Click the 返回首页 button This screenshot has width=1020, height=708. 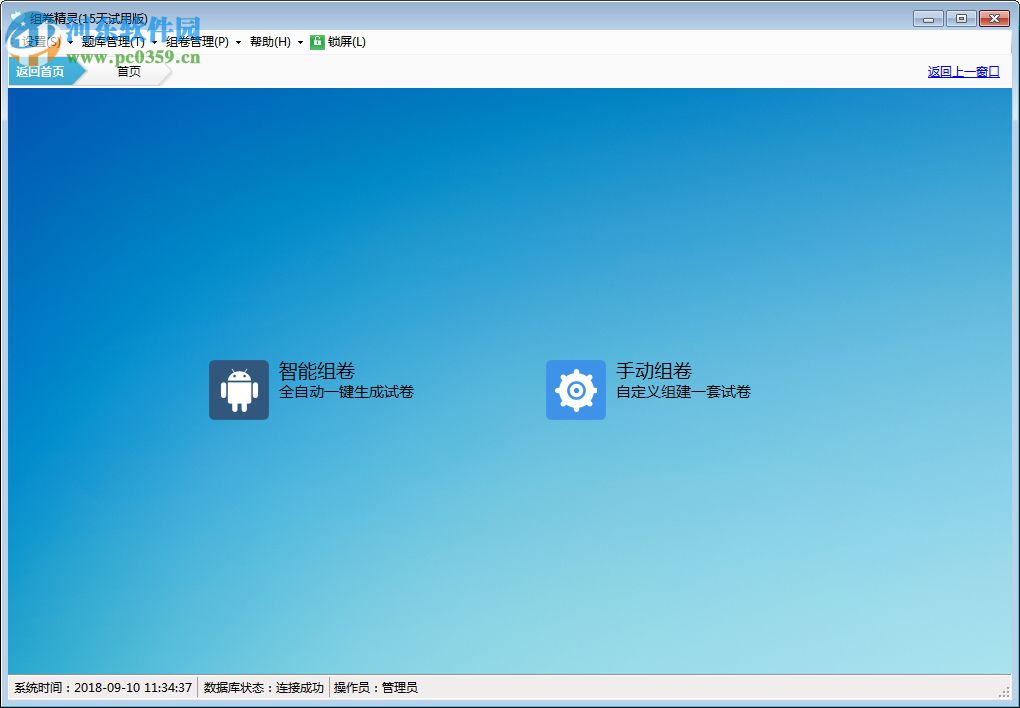pyautogui.click(x=42, y=71)
